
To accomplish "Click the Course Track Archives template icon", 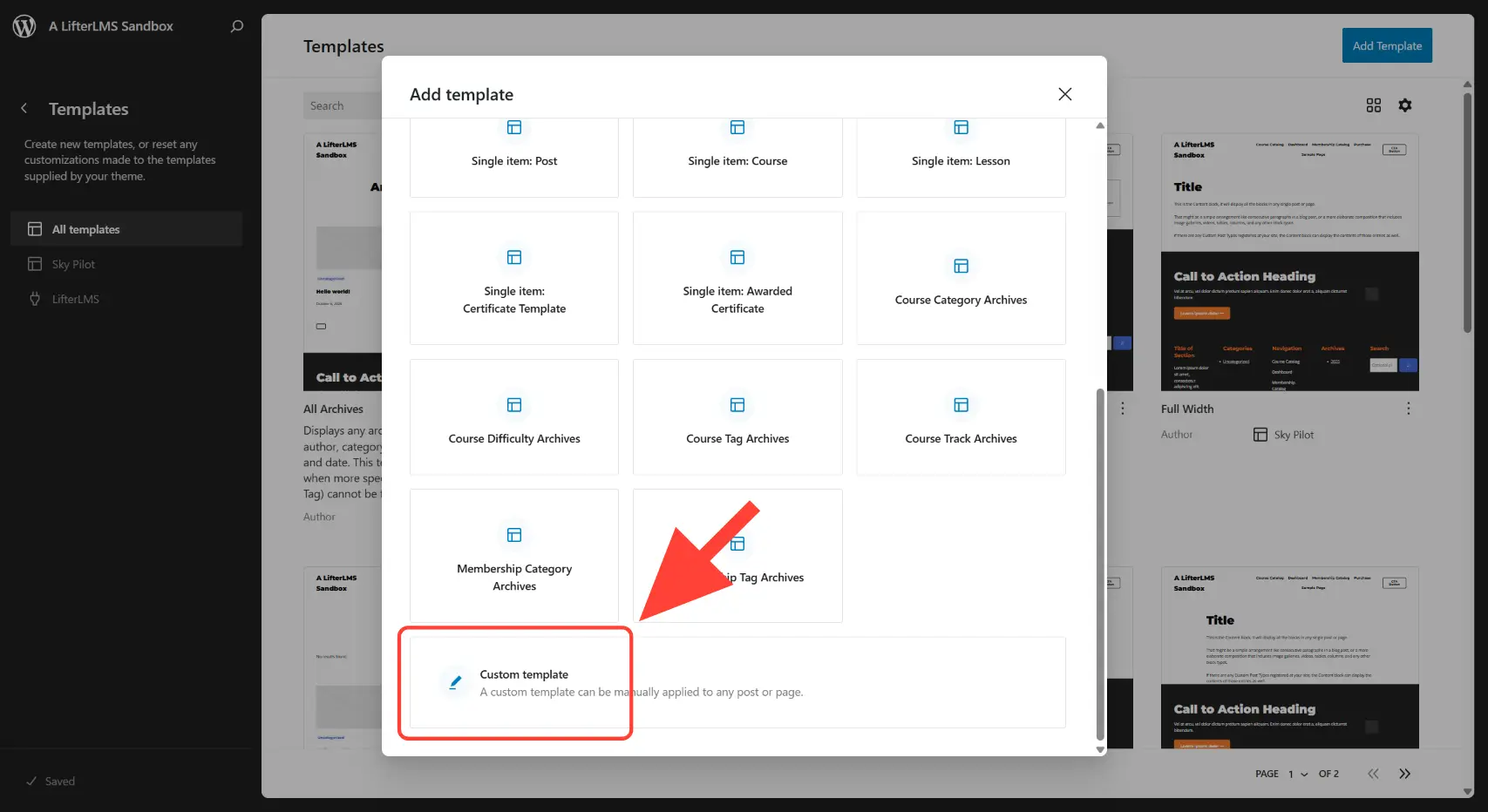I will point(960,405).
